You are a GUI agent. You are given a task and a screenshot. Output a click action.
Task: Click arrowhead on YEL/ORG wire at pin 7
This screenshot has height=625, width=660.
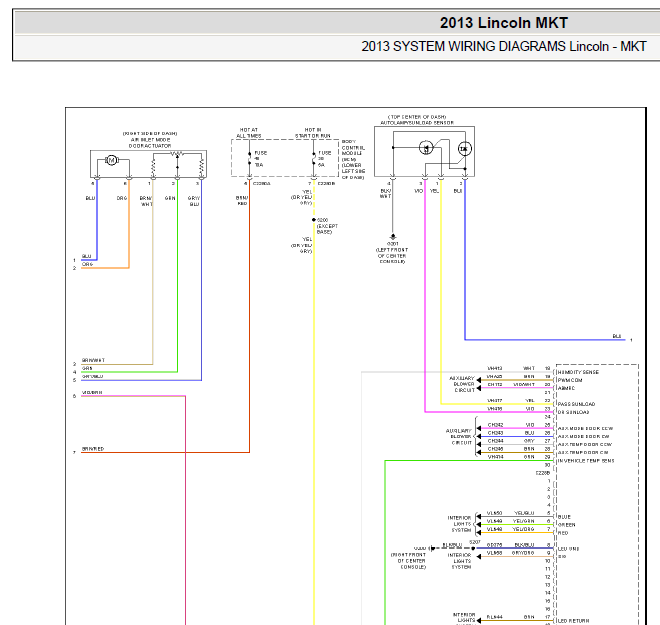479,533
